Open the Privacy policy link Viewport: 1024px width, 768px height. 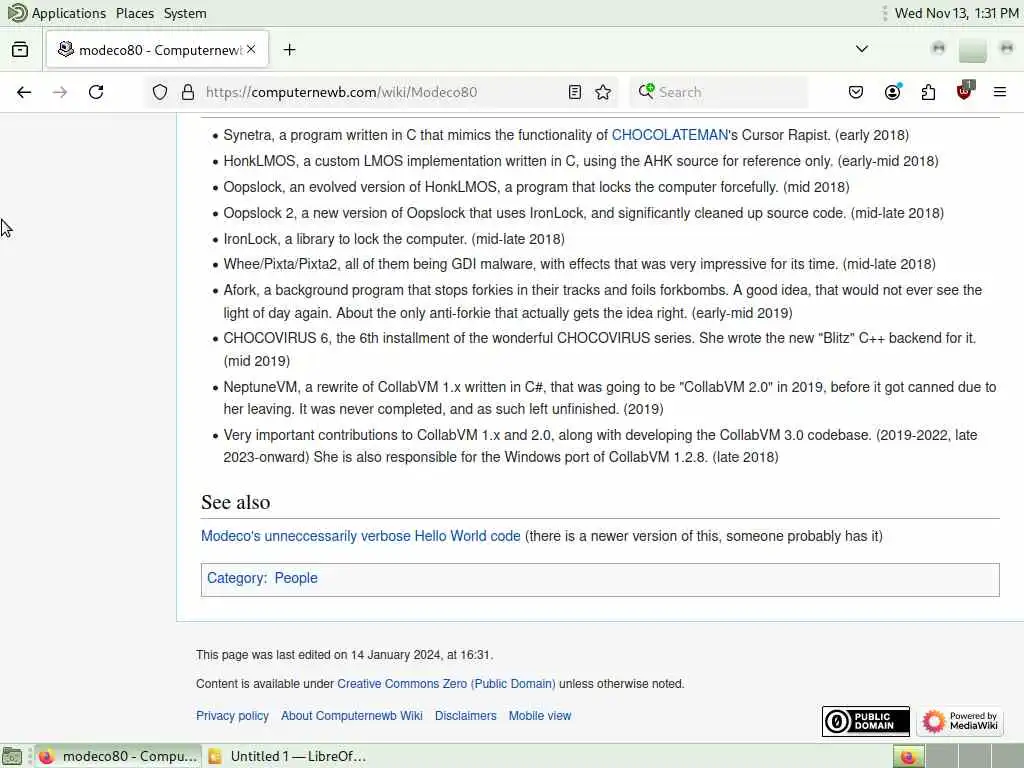pos(232,716)
